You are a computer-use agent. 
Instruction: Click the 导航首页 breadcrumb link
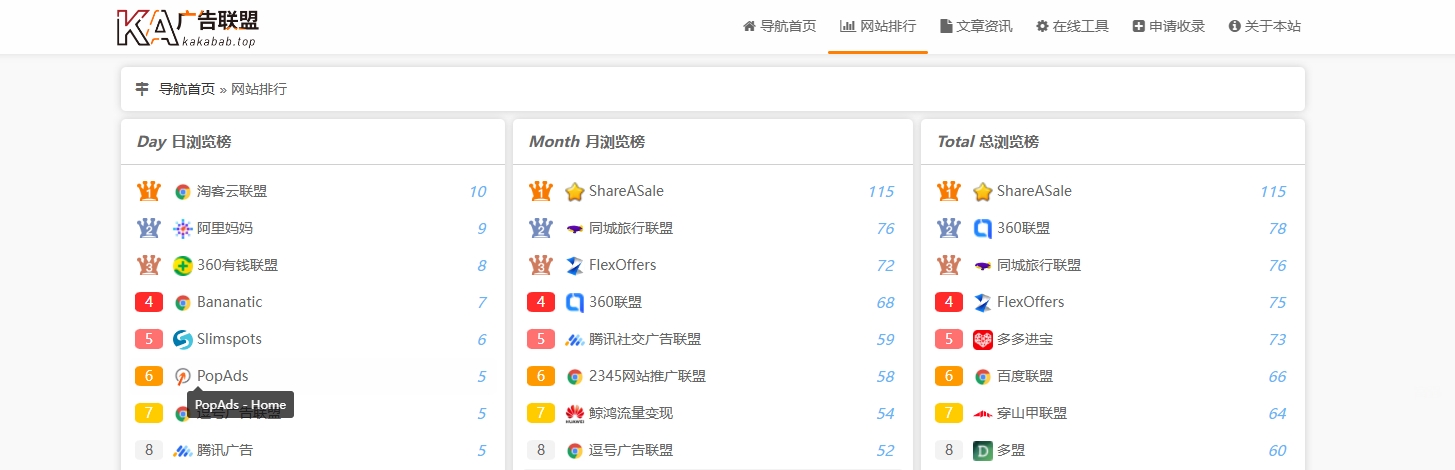click(x=187, y=89)
